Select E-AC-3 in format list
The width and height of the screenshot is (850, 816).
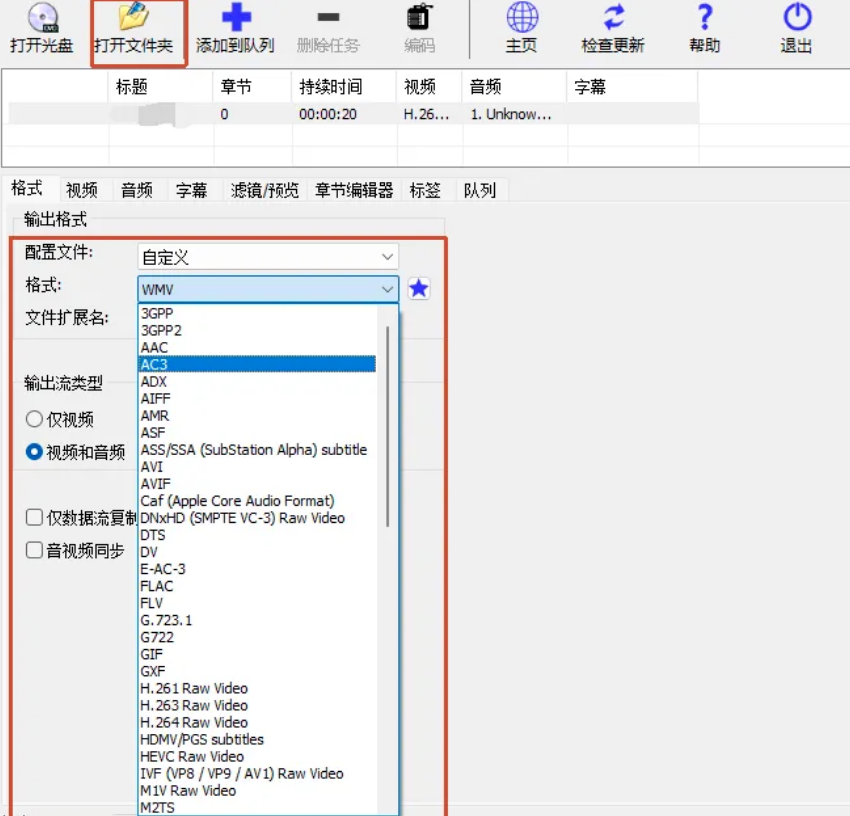point(257,569)
